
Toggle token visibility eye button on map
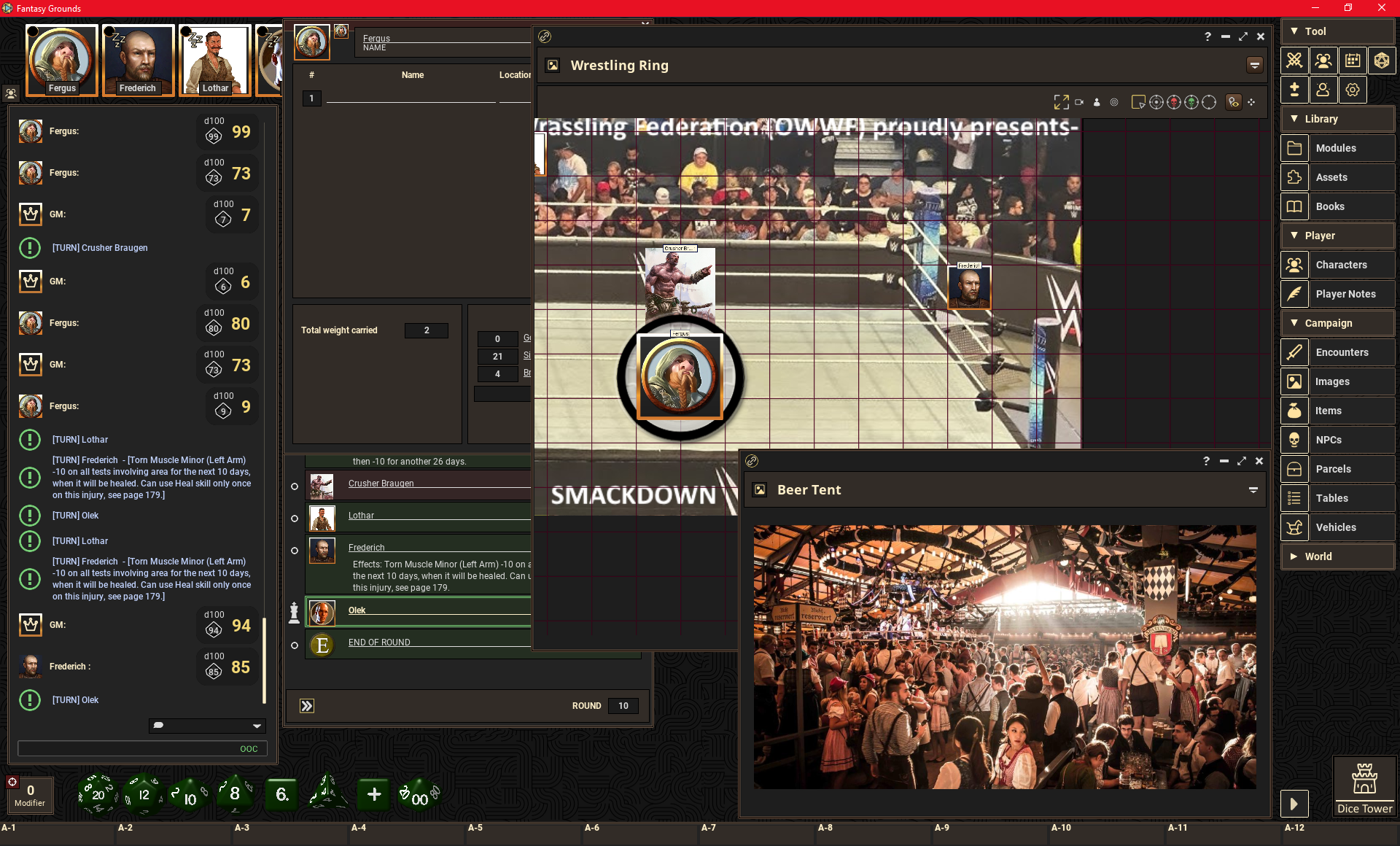(x=1234, y=102)
